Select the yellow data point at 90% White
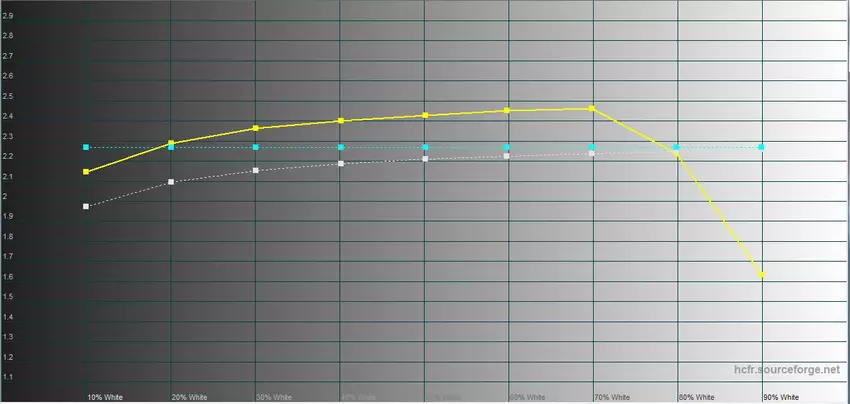 click(762, 274)
